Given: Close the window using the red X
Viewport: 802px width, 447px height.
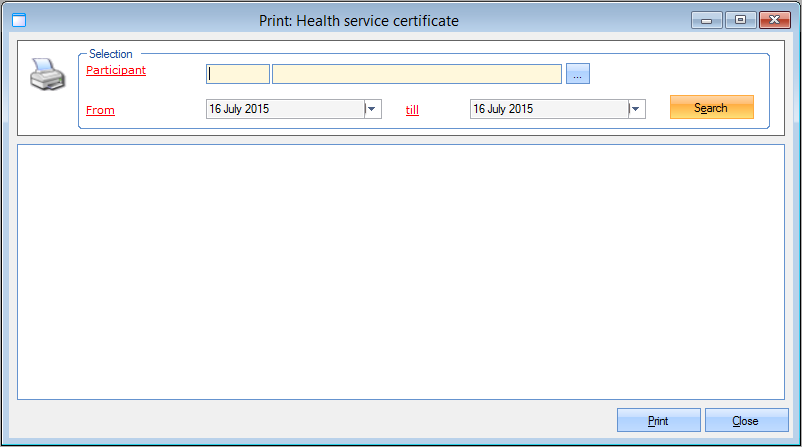Looking at the screenshot, I should point(774,20).
